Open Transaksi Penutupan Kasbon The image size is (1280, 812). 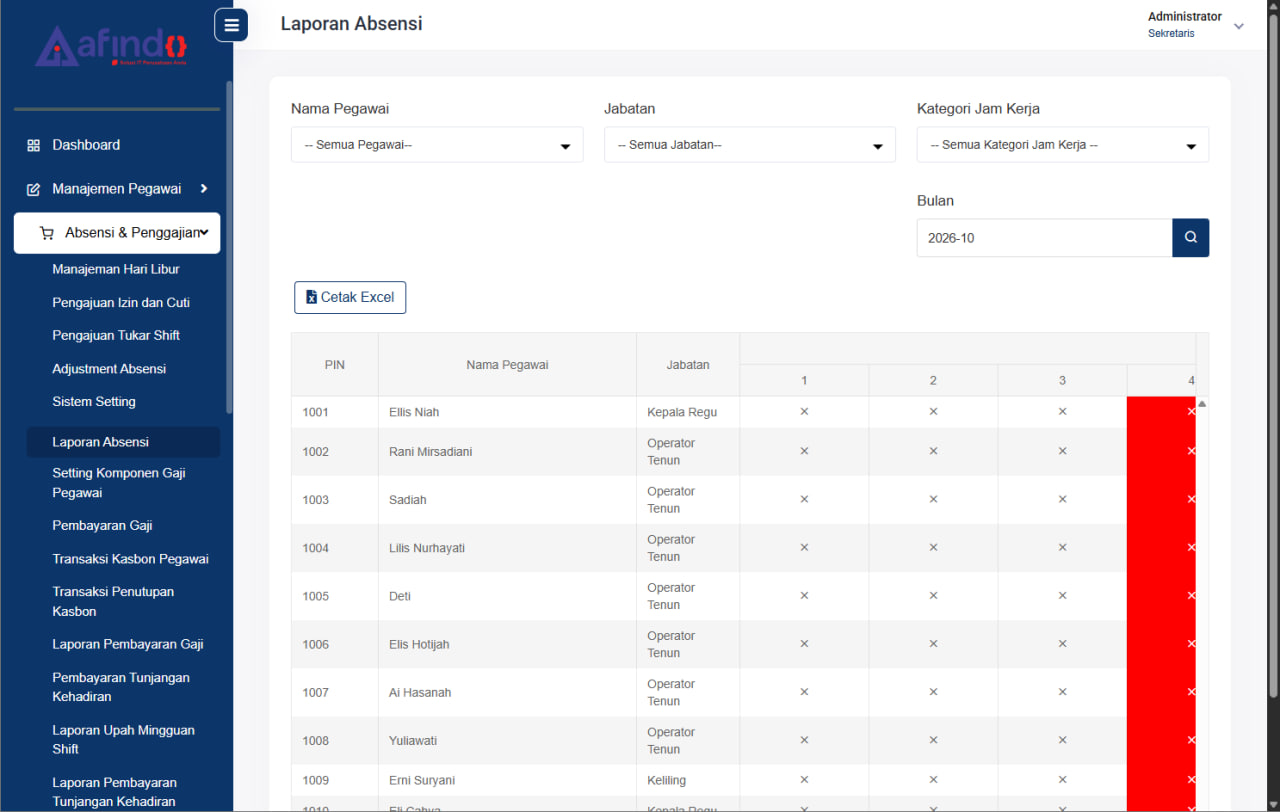coord(113,601)
